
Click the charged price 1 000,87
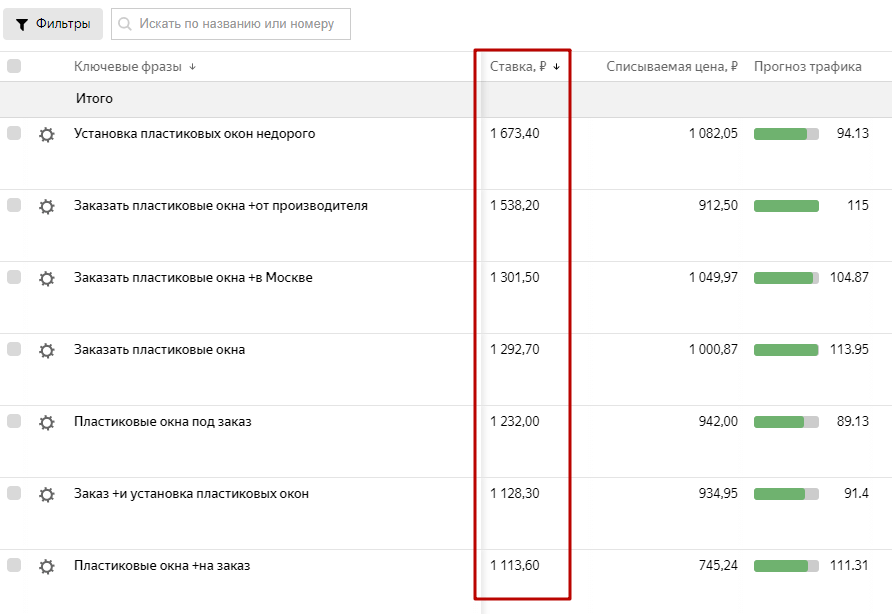click(713, 349)
